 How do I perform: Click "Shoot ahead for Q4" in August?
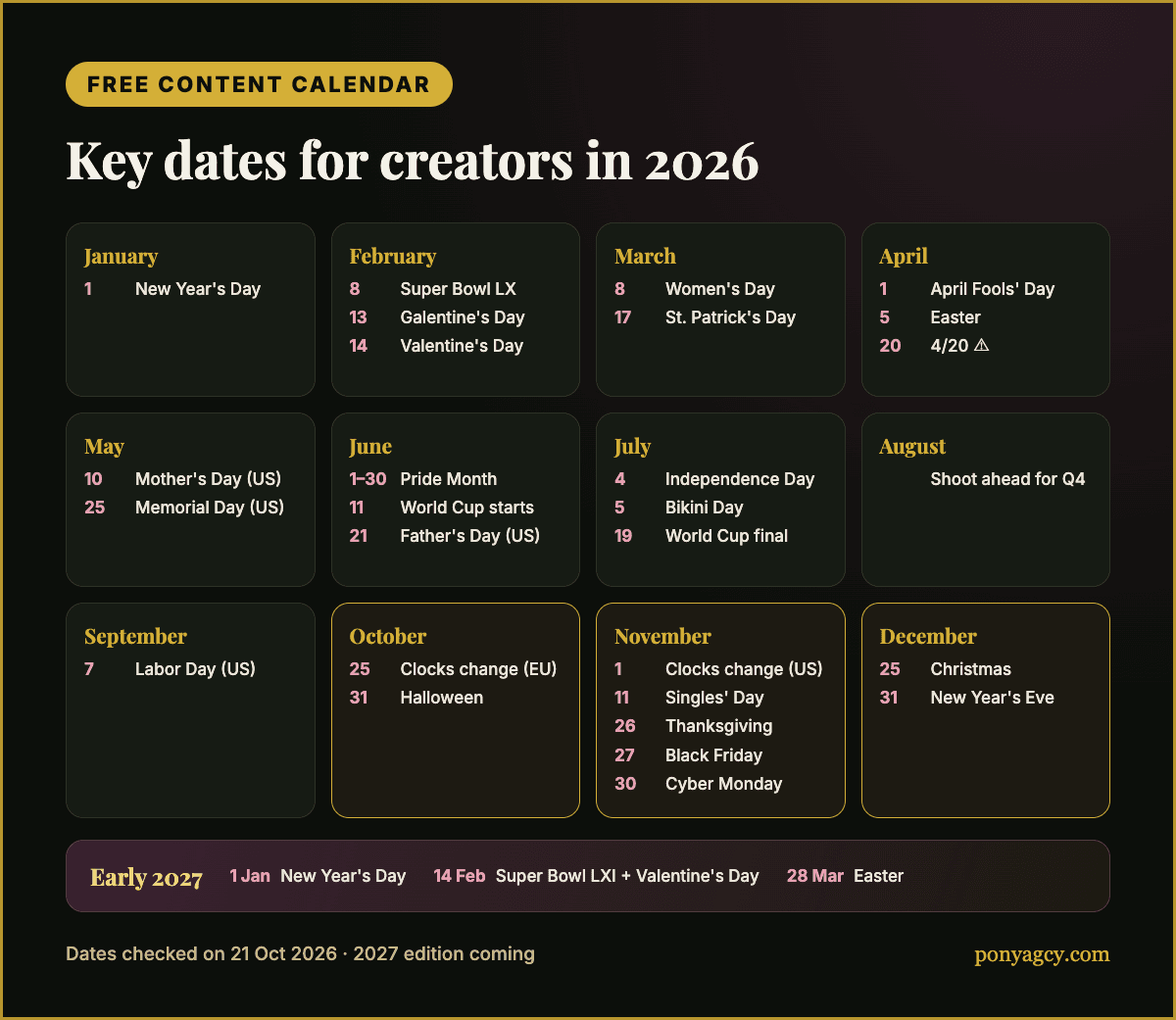[1007, 479]
